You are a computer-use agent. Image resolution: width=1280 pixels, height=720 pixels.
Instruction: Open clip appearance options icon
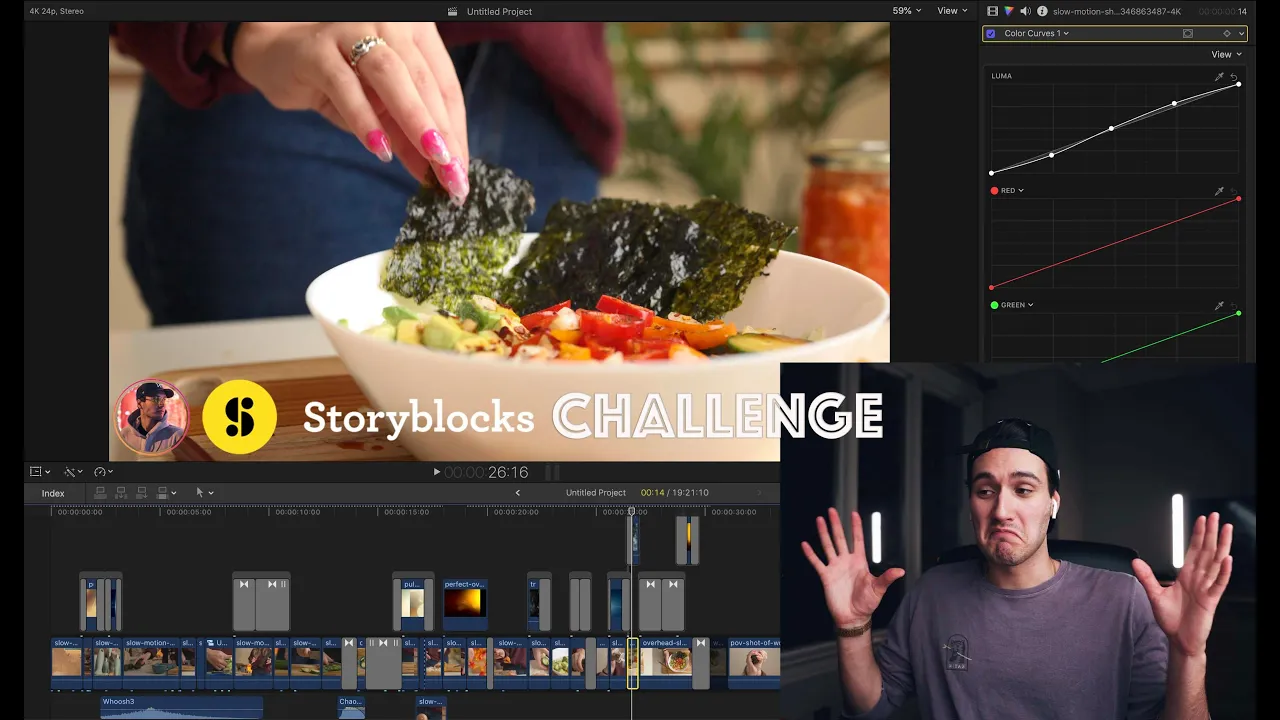tap(35, 471)
